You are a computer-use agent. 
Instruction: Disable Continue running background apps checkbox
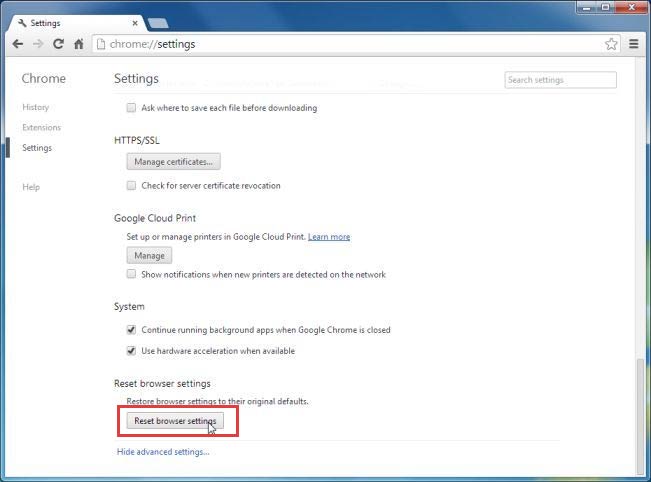click(131, 330)
